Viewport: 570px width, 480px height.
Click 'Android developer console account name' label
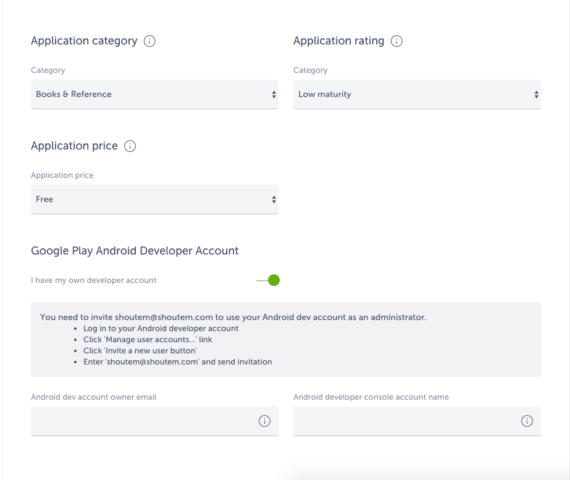click(371, 397)
